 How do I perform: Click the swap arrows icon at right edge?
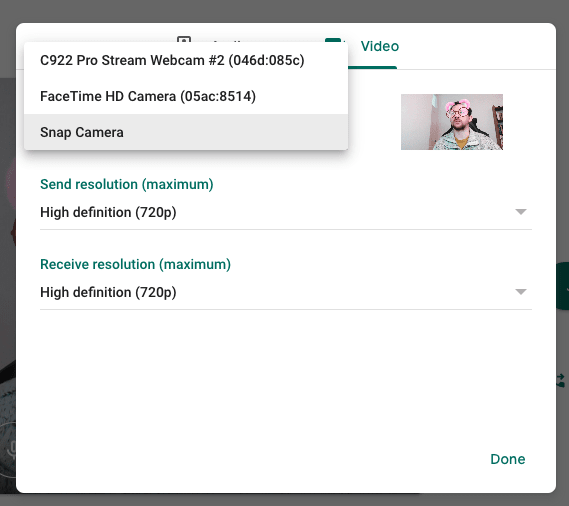[x=561, y=380]
